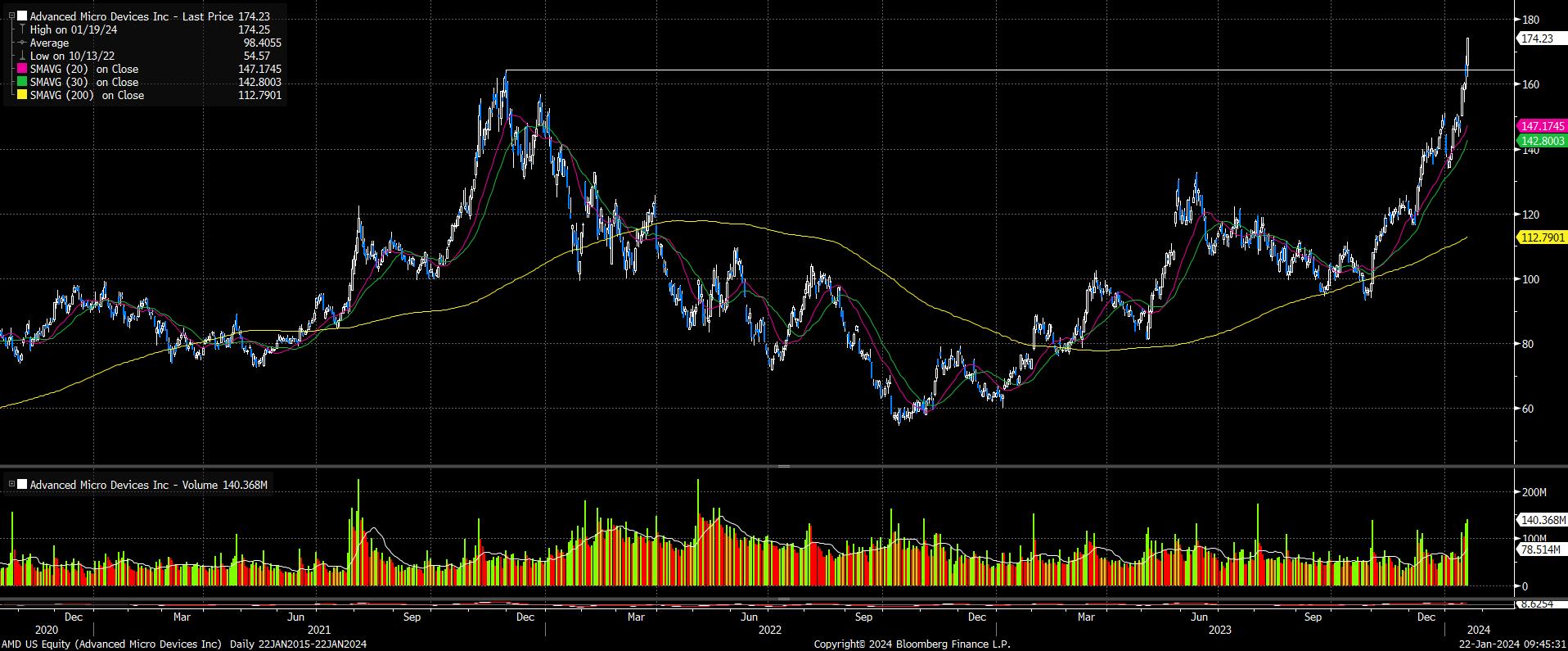Click the 'Daily 22JAN2015-22JAN2024' range text
The width and height of the screenshot is (1568, 651).
pos(298,644)
